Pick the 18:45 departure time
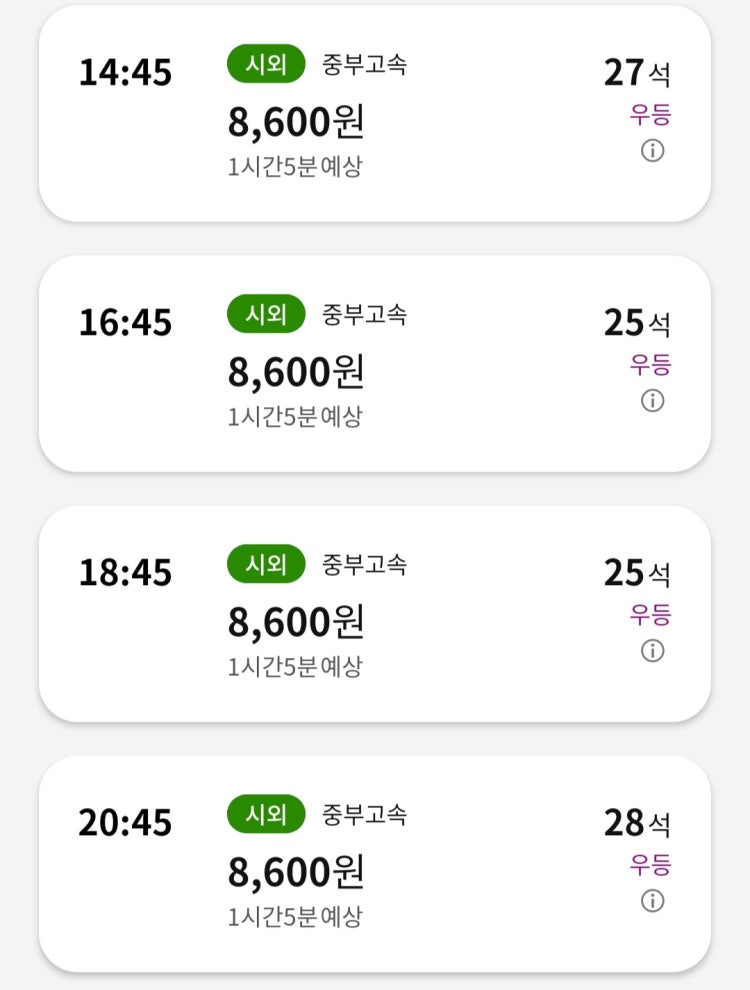This screenshot has width=750, height=990. click(125, 573)
